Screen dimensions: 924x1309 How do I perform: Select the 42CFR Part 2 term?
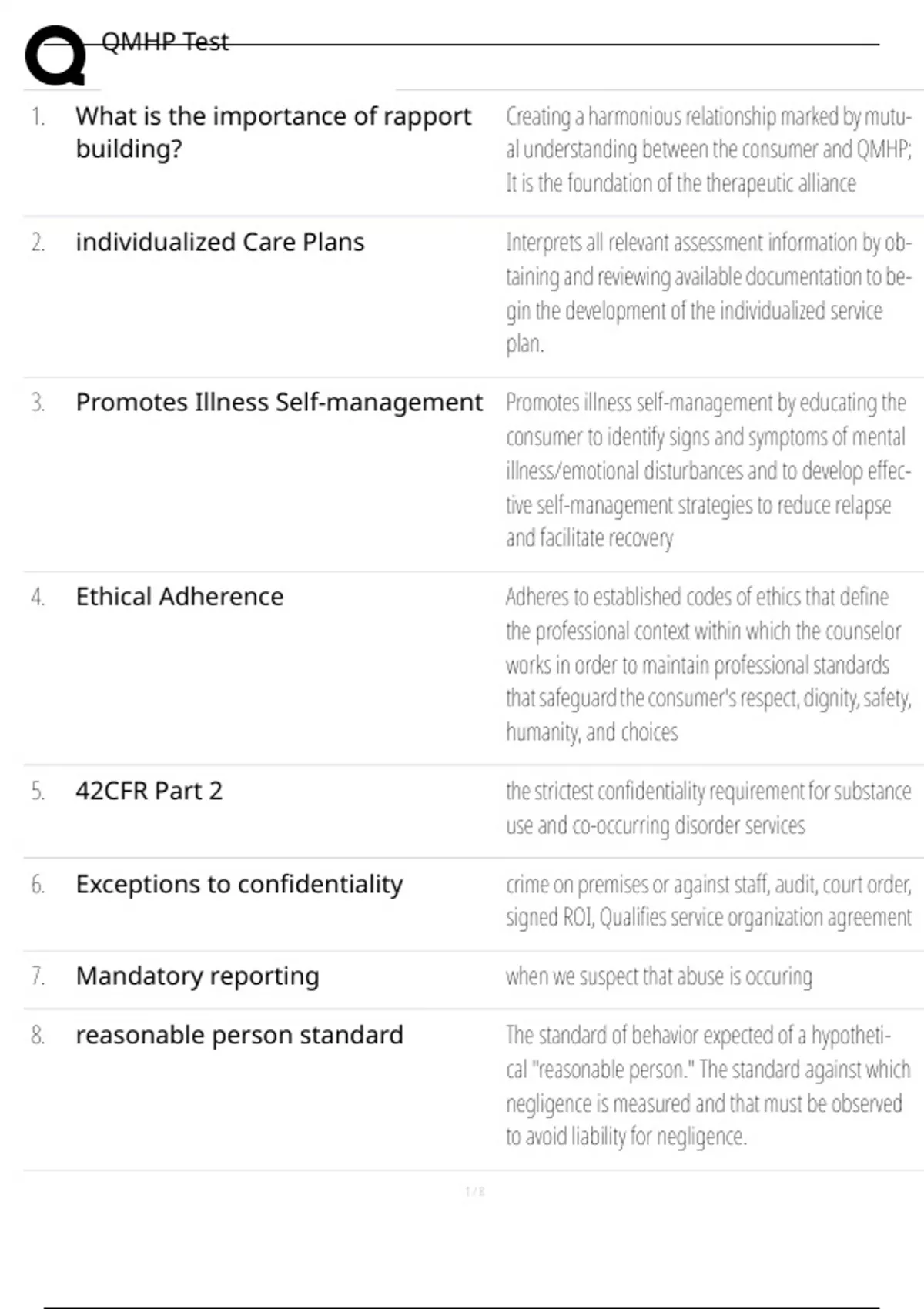[x=149, y=791]
